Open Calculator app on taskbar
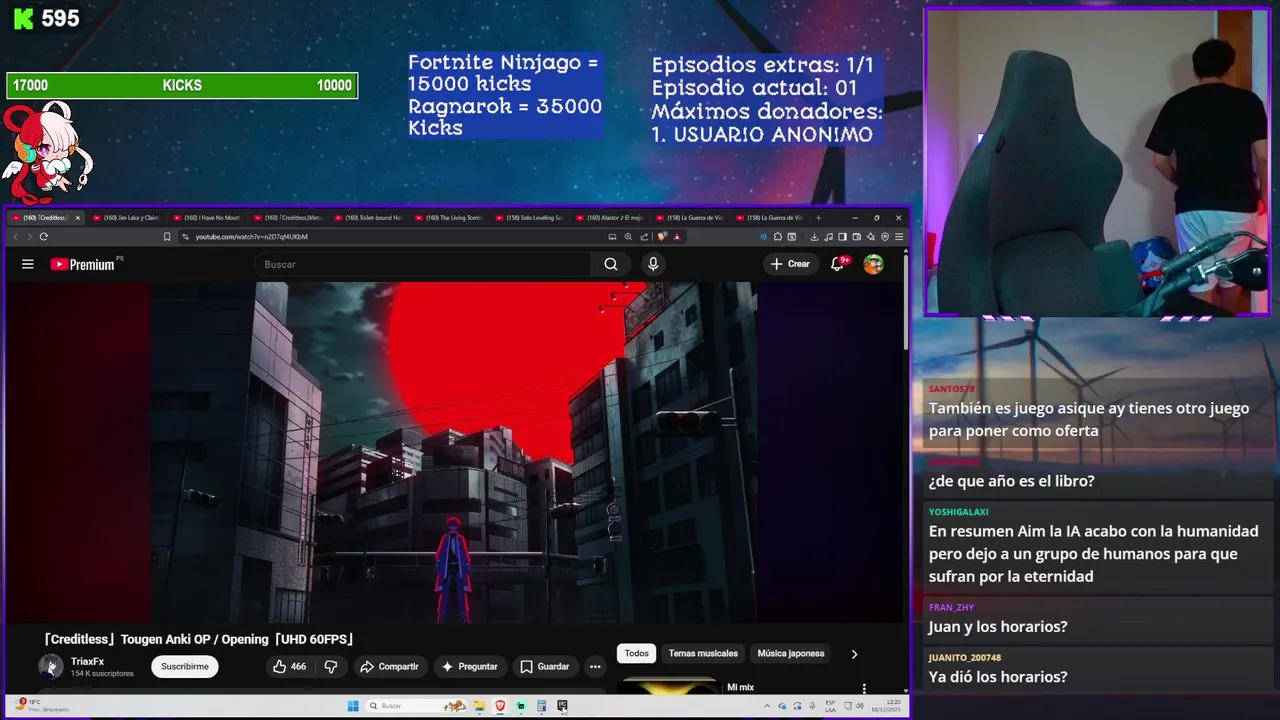 (x=541, y=706)
